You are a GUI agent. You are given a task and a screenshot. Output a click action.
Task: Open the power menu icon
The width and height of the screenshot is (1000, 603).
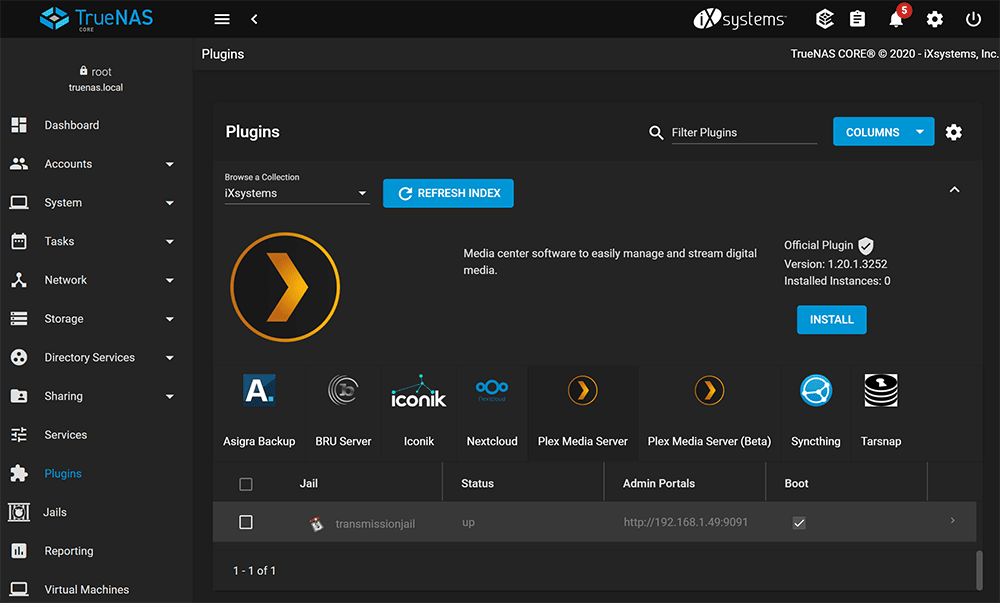point(973,19)
